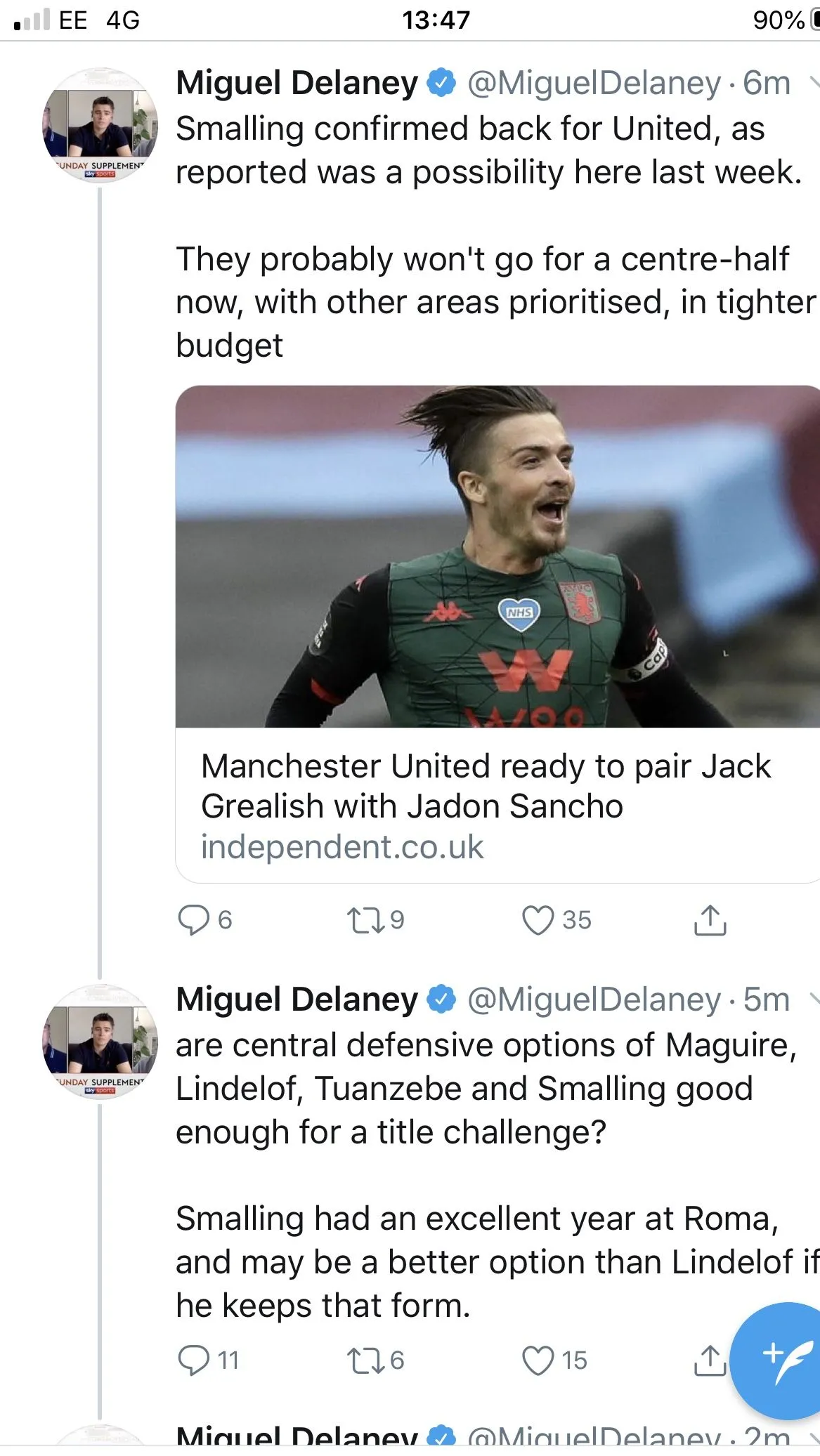Like the tweet with 35 likes

pyautogui.click(x=538, y=920)
